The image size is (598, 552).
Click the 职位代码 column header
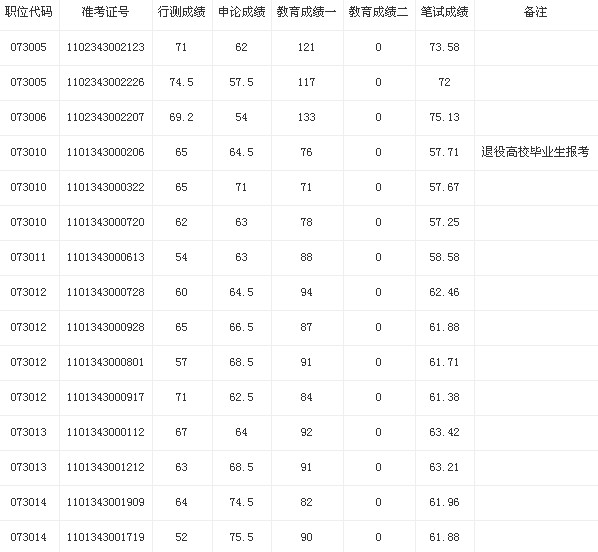[29, 12]
